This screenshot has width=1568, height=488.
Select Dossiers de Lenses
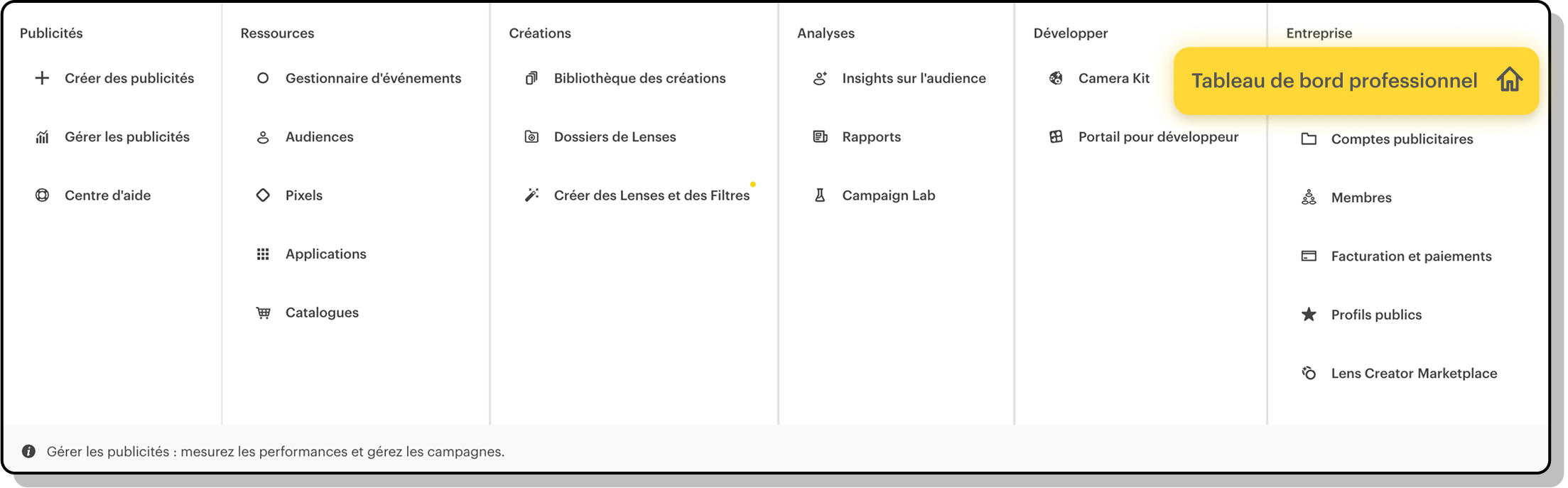click(615, 137)
